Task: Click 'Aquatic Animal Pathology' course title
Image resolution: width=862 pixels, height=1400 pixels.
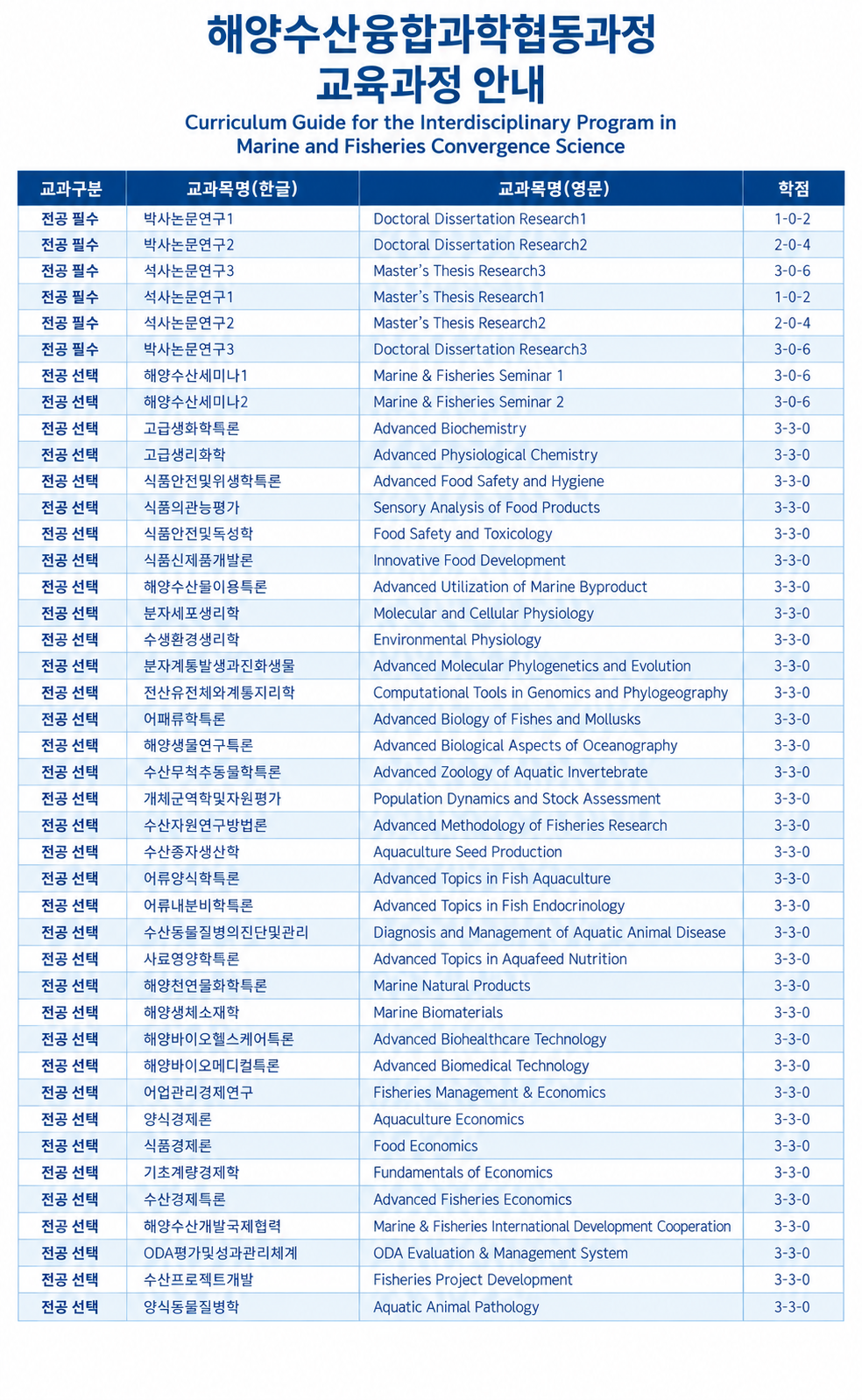Action: (x=456, y=1307)
